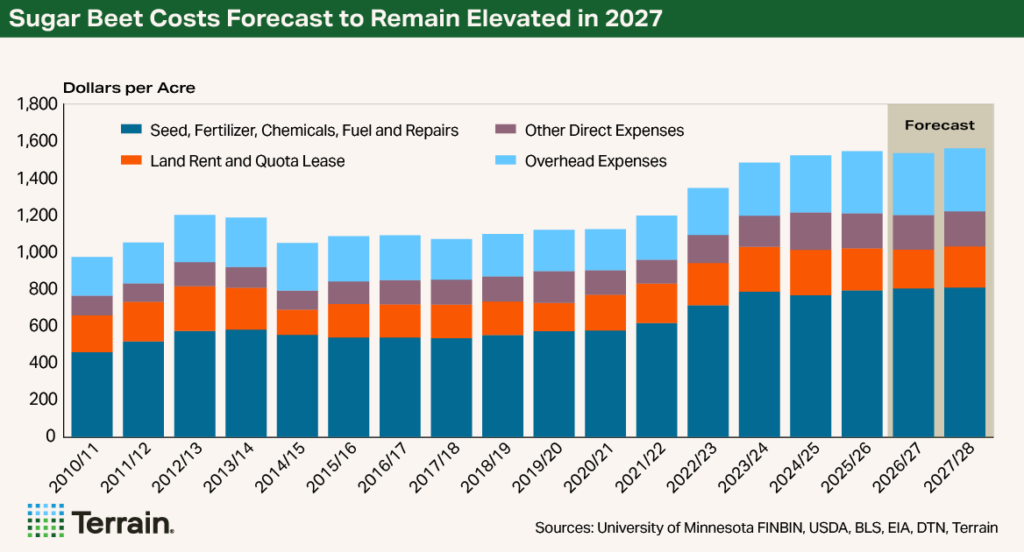This screenshot has width=1024, height=552.
Task: Click the Terrain logo icon
Action: tap(46, 521)
